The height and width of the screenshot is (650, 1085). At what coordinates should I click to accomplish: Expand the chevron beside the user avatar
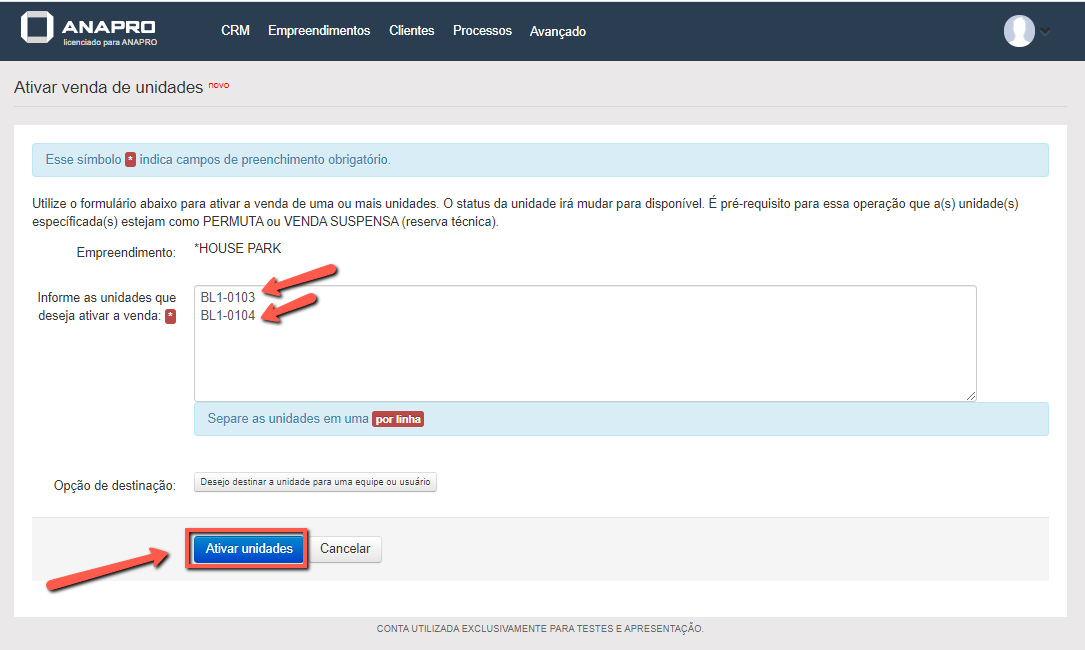pos(1045,32)
